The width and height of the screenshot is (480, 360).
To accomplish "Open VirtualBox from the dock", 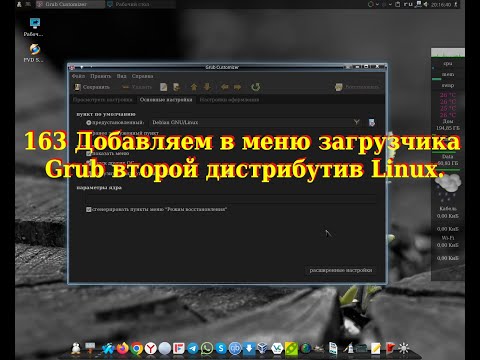I will pyautogui.click(x=263, y=349).
